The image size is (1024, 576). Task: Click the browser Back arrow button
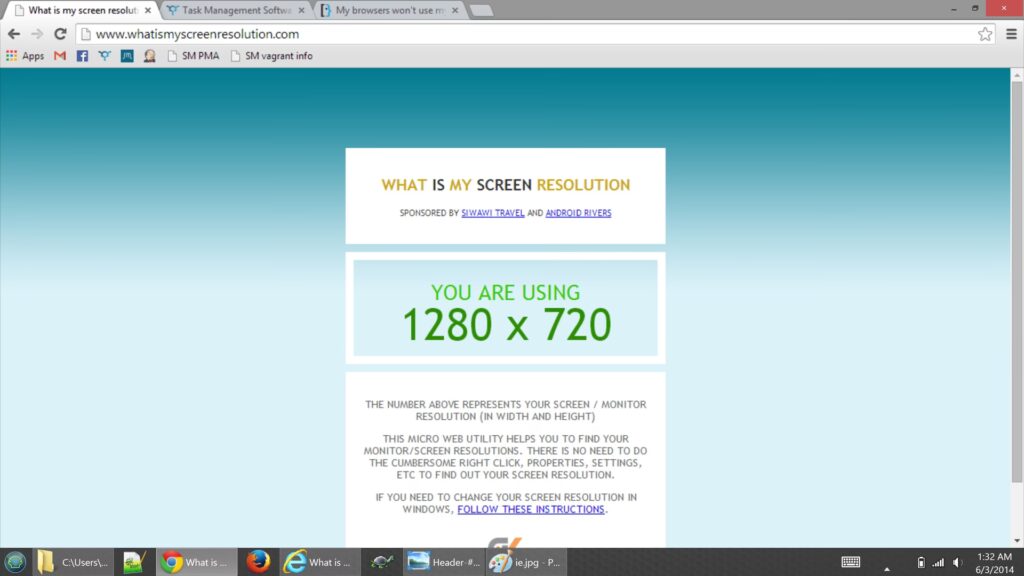point(14,34)
